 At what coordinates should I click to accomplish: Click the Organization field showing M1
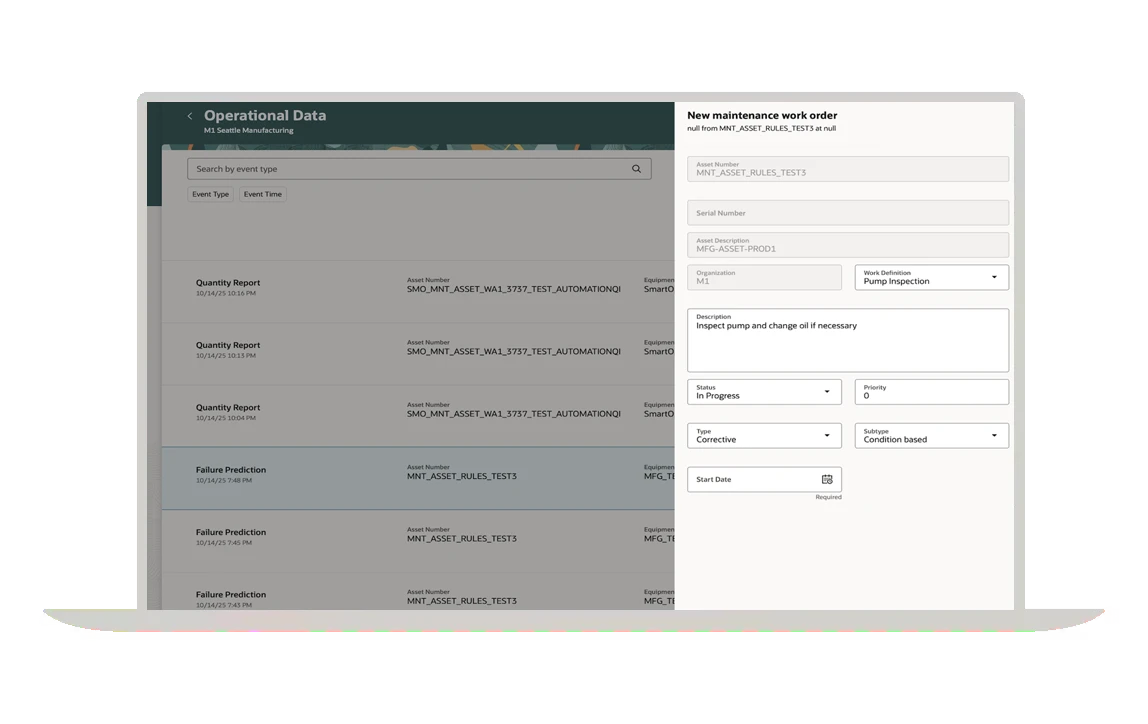pyautogui.click(x=764, y=277)
